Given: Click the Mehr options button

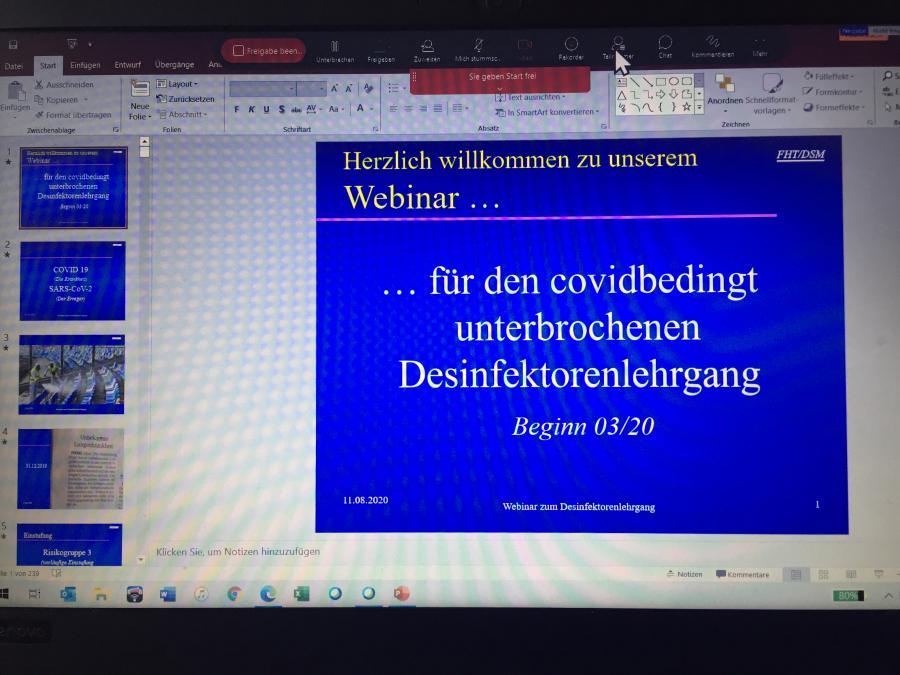Looking at the screenshot, I should [x=760, y=46].
